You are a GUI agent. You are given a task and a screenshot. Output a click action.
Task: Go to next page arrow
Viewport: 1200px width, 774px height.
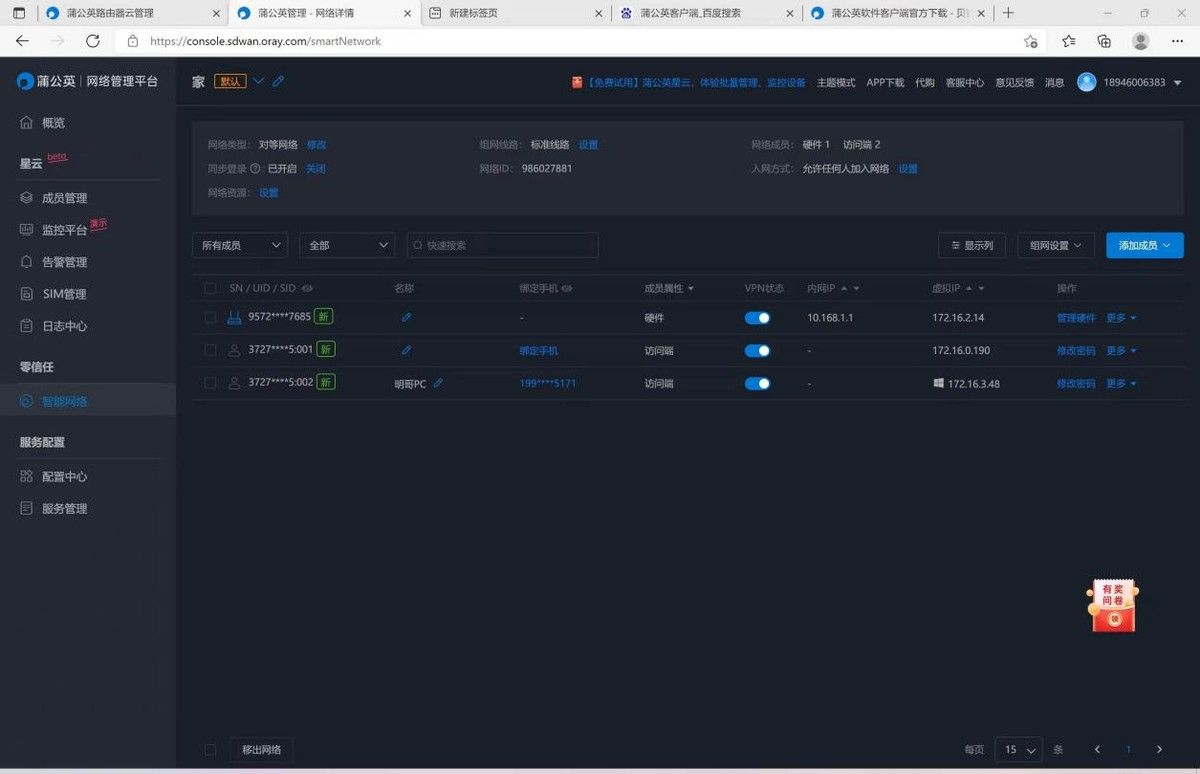1159,749
